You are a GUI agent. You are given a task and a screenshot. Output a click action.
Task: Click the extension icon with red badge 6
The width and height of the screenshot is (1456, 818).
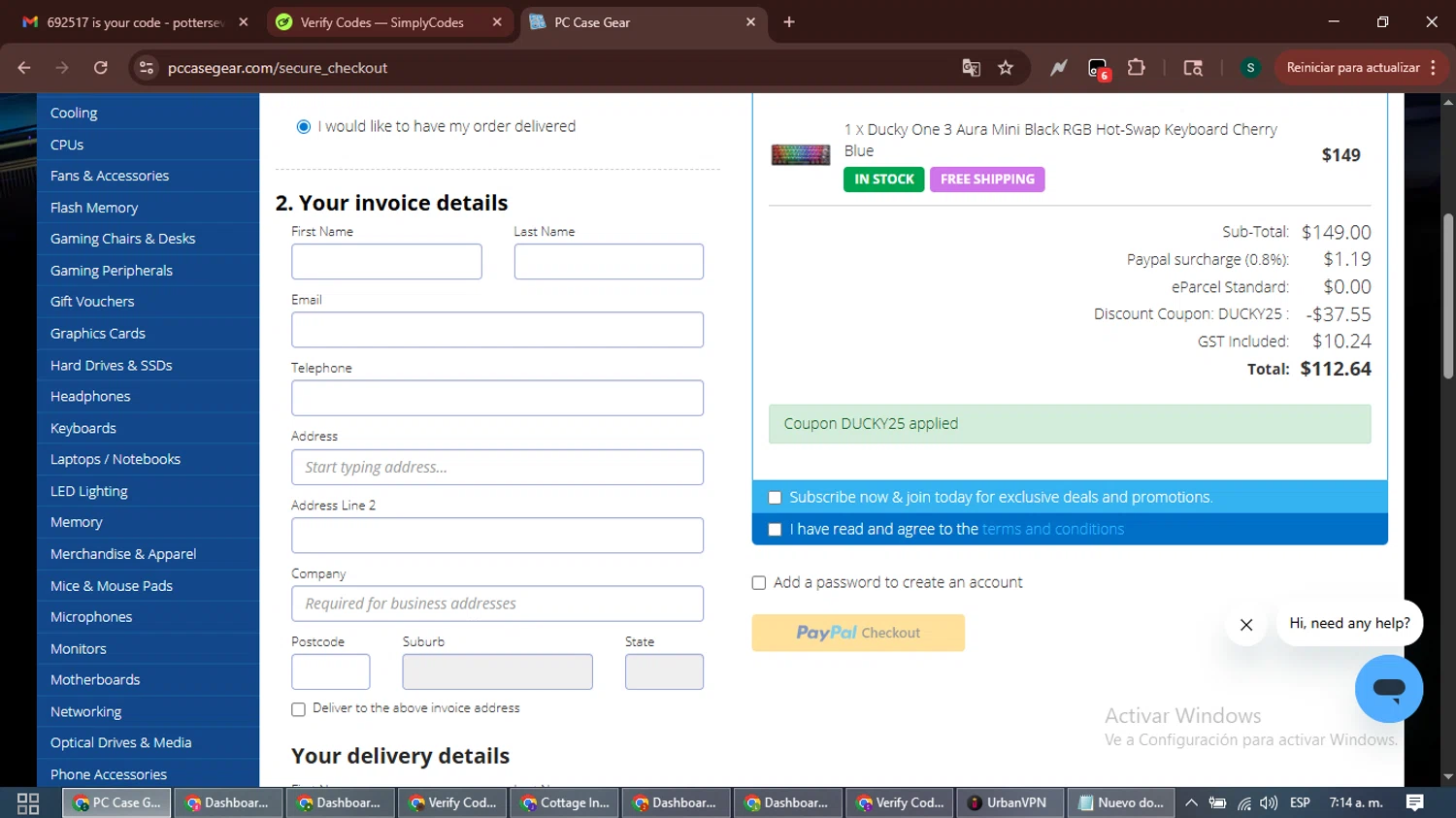click(x=1098, y=69)
